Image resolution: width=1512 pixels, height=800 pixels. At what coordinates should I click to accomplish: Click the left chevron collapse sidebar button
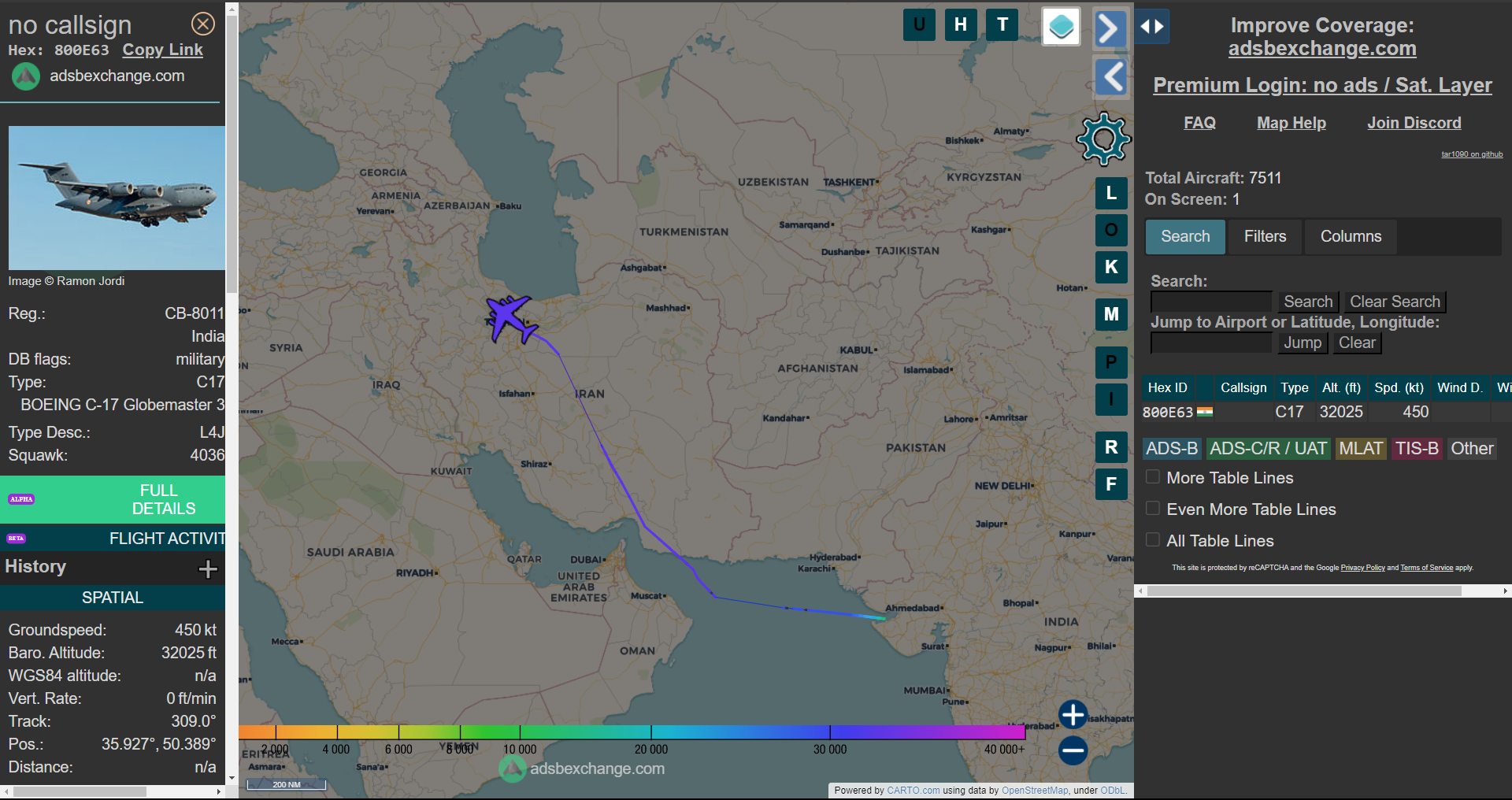click(x=1111, y=77)
